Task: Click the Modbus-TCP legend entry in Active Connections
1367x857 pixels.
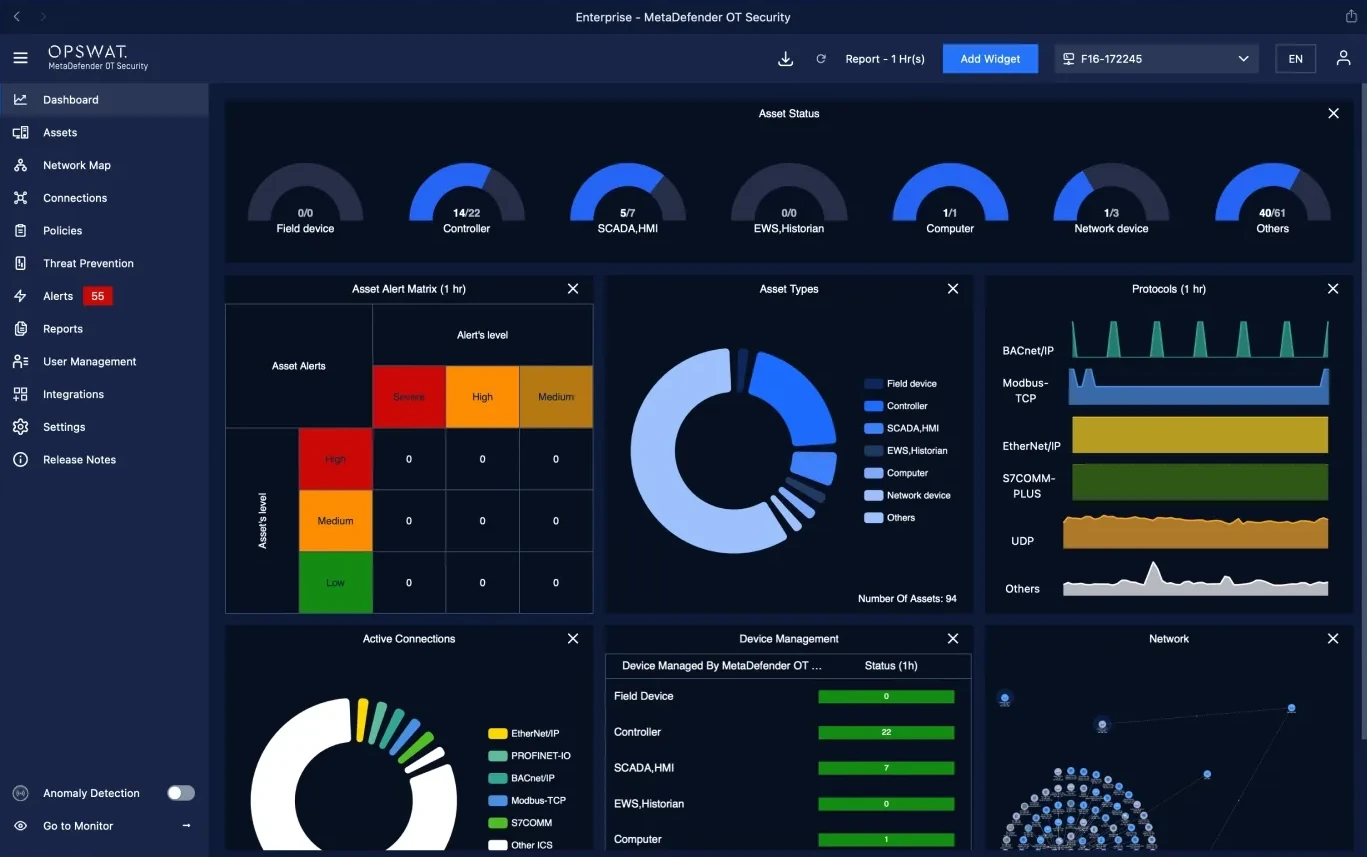Action: pos(527,801)
